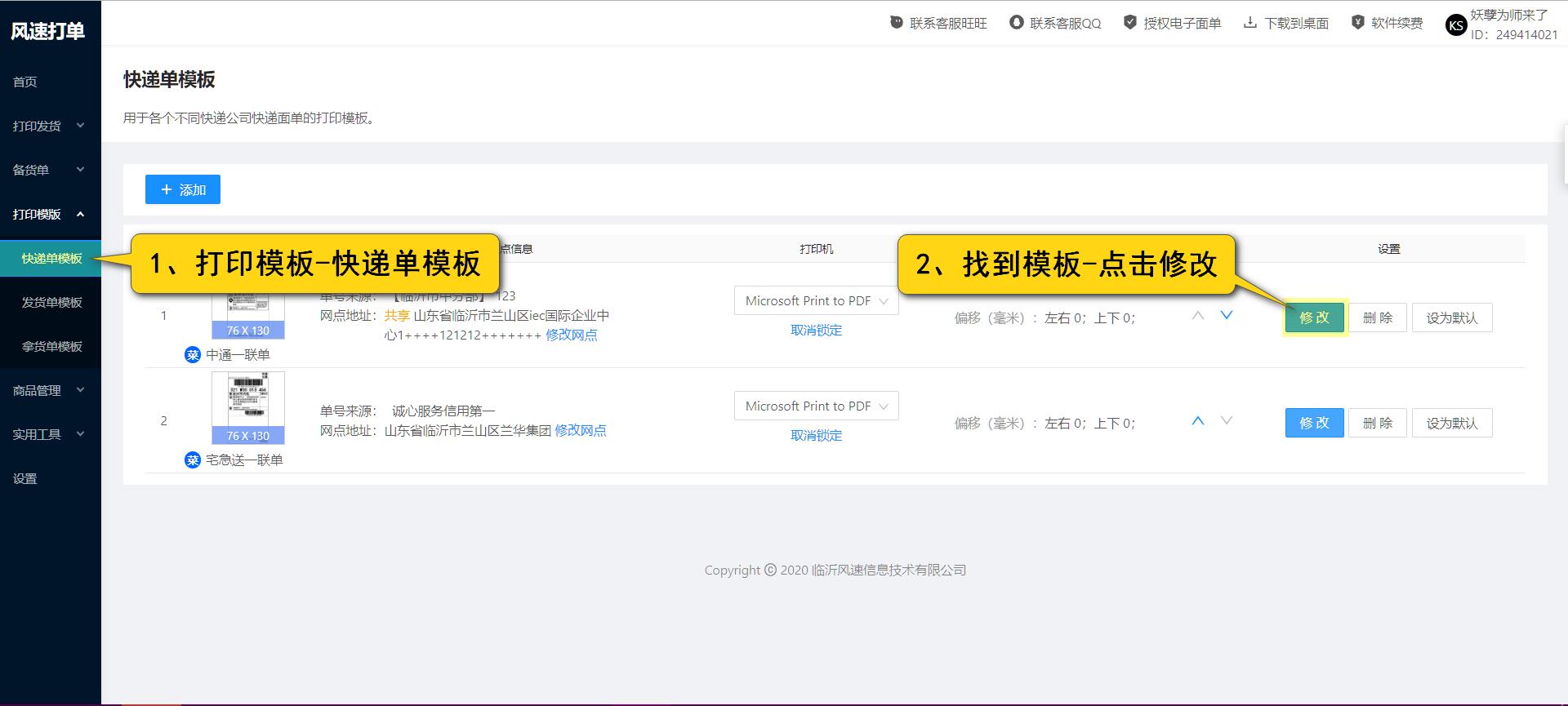Click 删除 button for 中通一联单

[1378, 317]
